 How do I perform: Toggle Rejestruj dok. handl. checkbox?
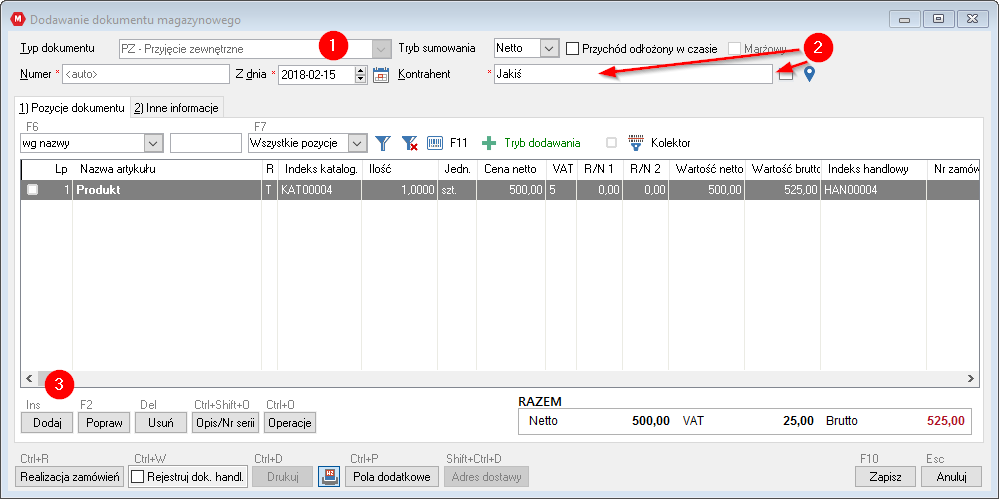137,477
